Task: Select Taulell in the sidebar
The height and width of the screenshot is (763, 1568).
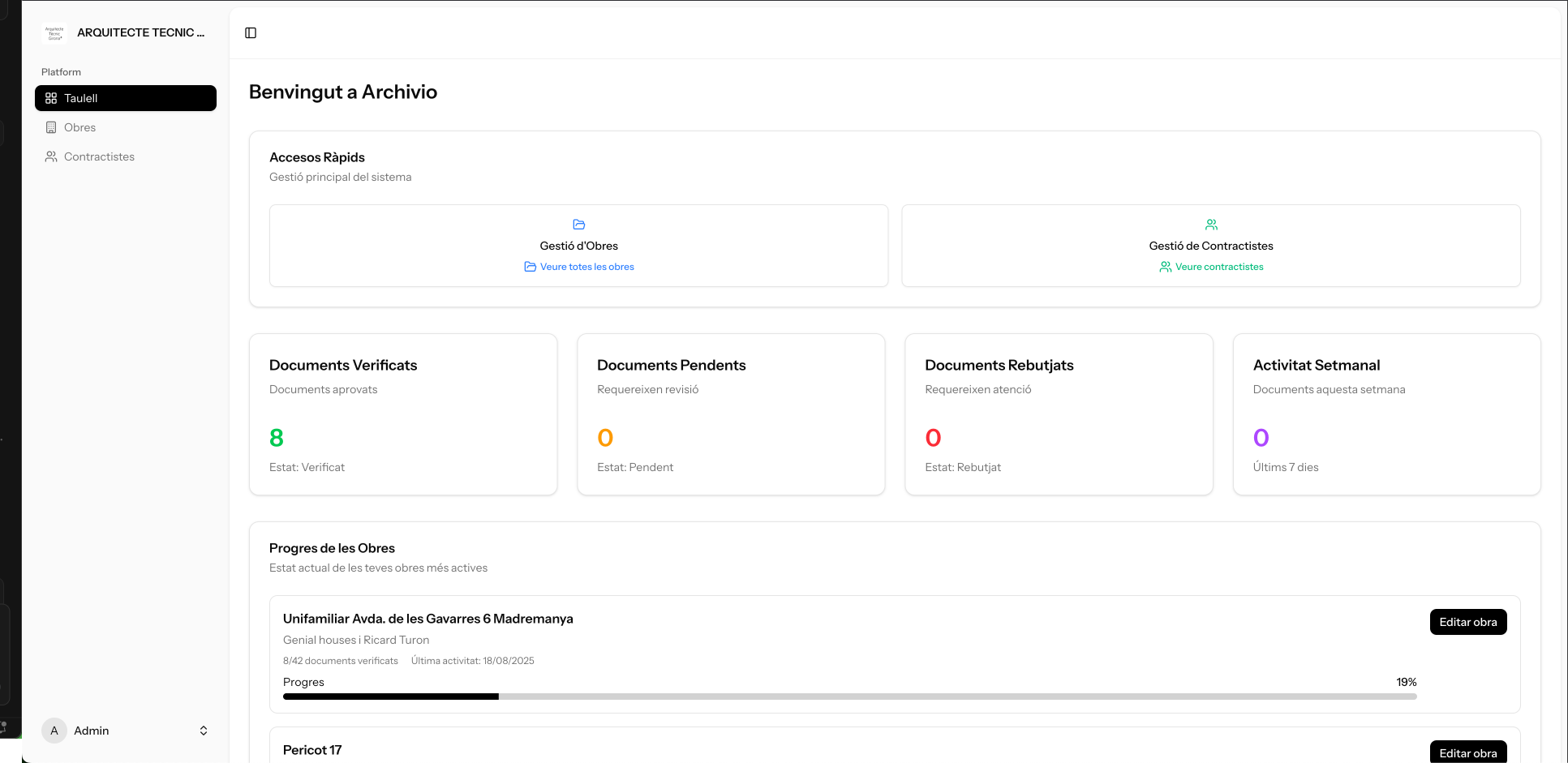Action: pyautogui.click(x=126, y=98)
